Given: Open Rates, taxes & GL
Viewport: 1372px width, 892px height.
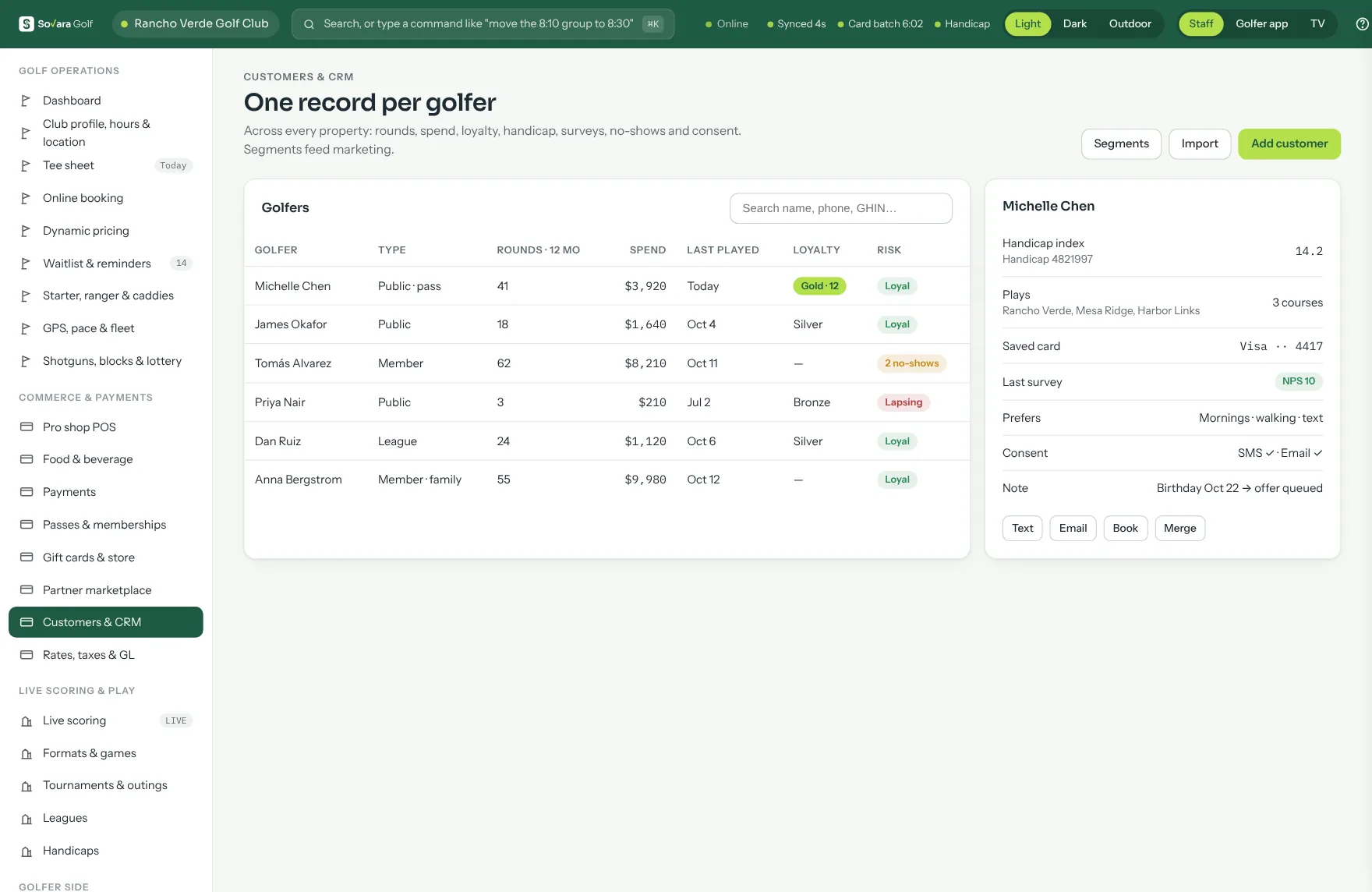Looking at the screenshot, I should [106, 655].
